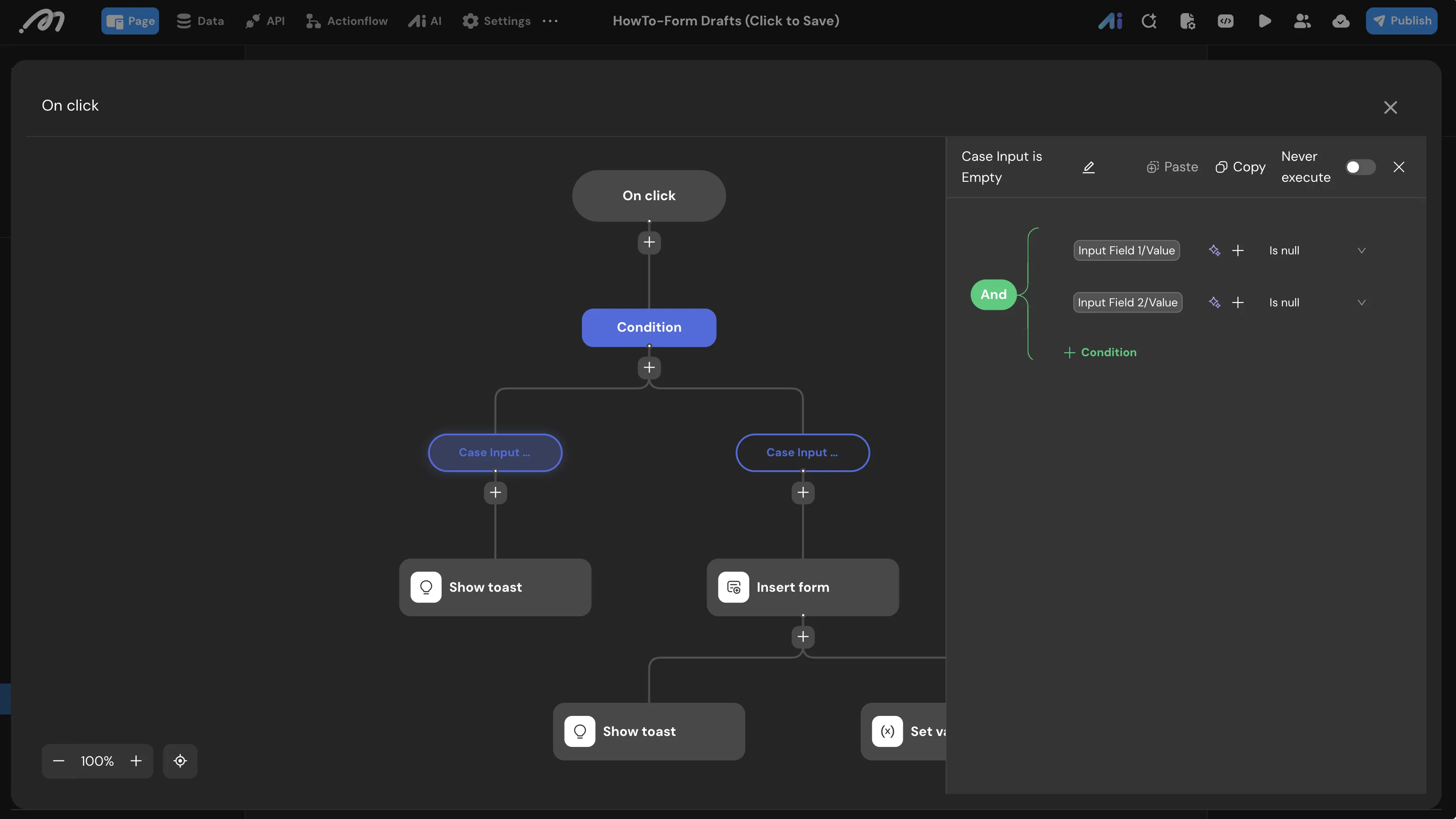Click the Preview play icon

(1265, 21)
